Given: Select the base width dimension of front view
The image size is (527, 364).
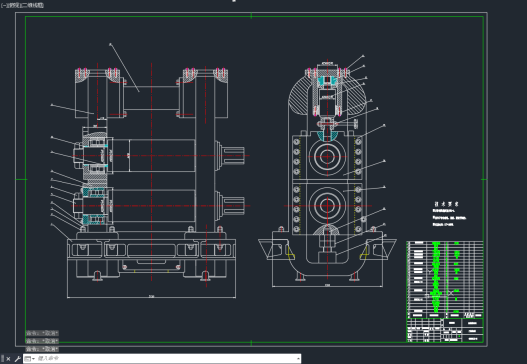Looking at the screenshot, I should point(152,296).
